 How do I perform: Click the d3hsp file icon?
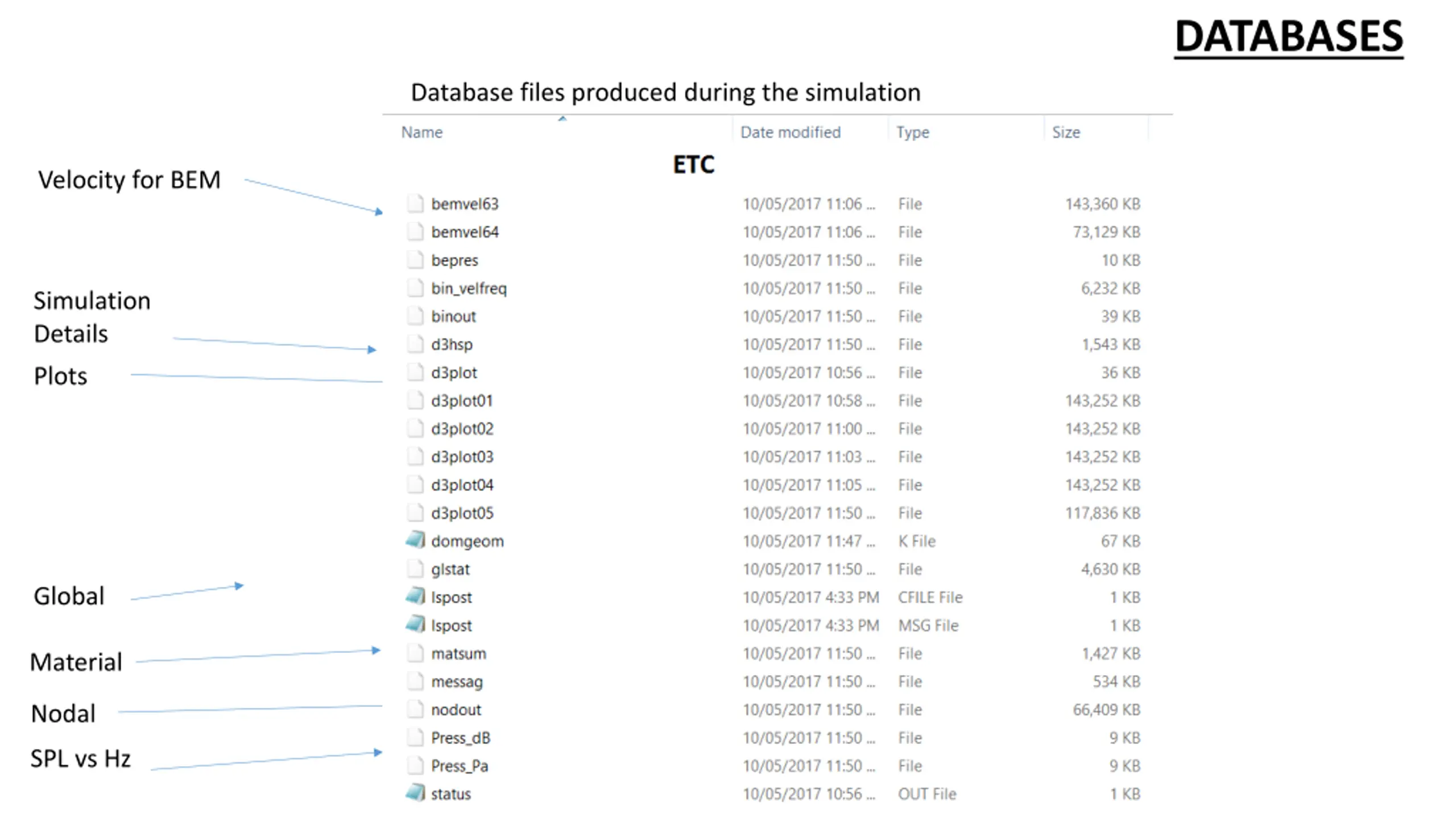point(415,344)
